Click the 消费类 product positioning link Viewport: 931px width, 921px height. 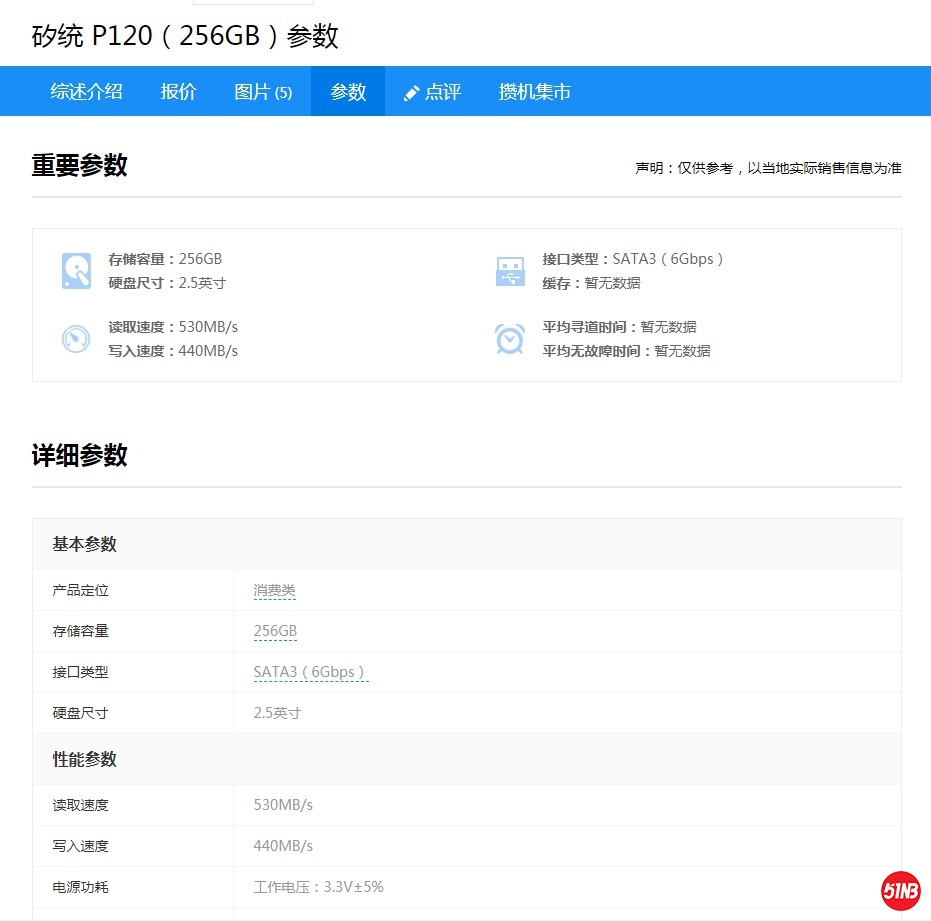pos(275,591)
